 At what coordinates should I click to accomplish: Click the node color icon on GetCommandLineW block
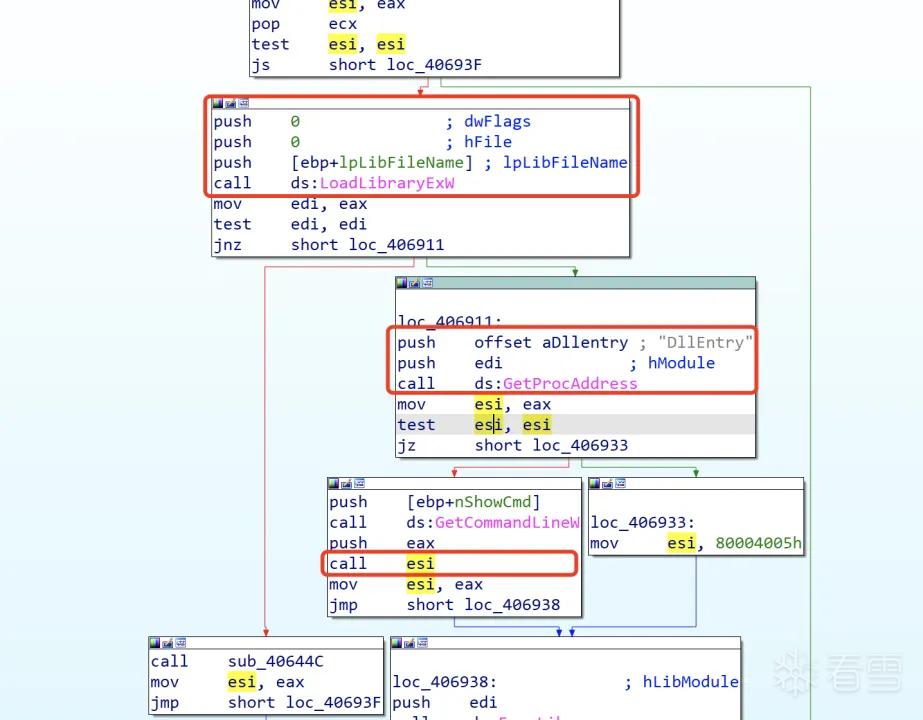point(334,484)
